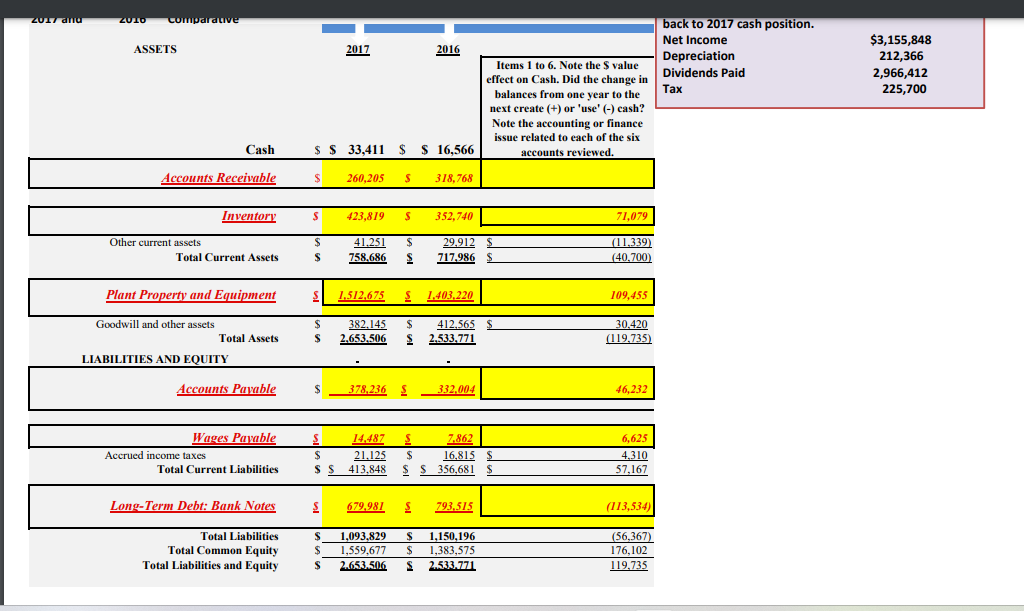Viewport: 1024px width, 611px height.
Task: Select Goodwill 2016 value 412,565
Action: (x=456, y=324)
